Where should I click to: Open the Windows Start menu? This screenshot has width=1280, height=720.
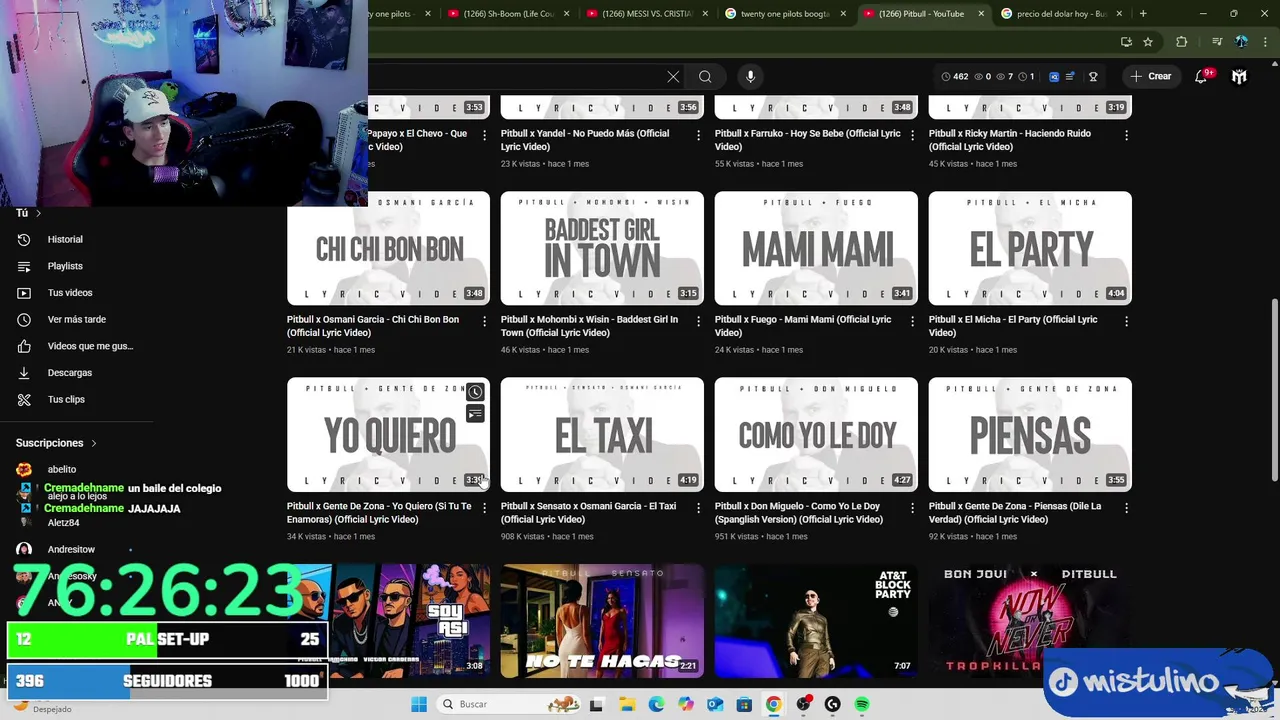click(419, 704)
